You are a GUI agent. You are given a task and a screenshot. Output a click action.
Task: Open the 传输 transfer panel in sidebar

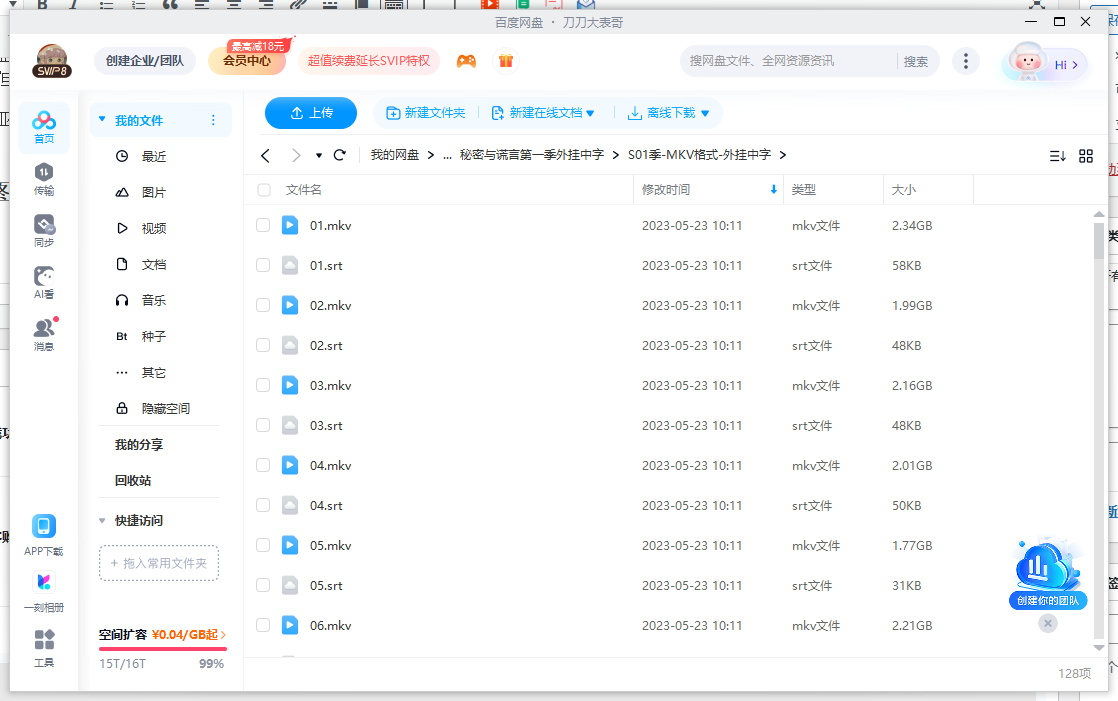pos(44,178)
